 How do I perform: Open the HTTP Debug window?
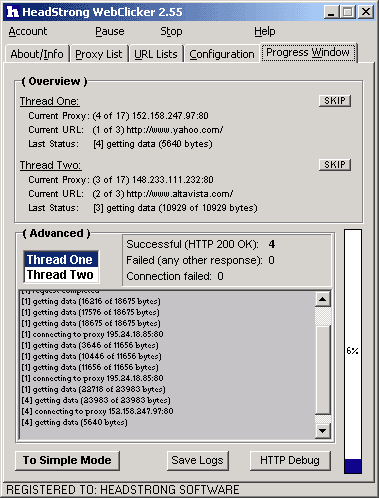pyautogui.click(x=290, y=460)
